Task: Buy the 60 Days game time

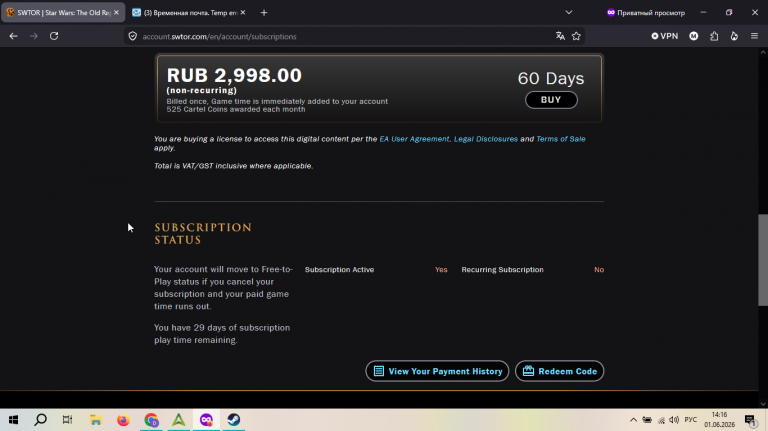Action: click(x=551, y=100)
